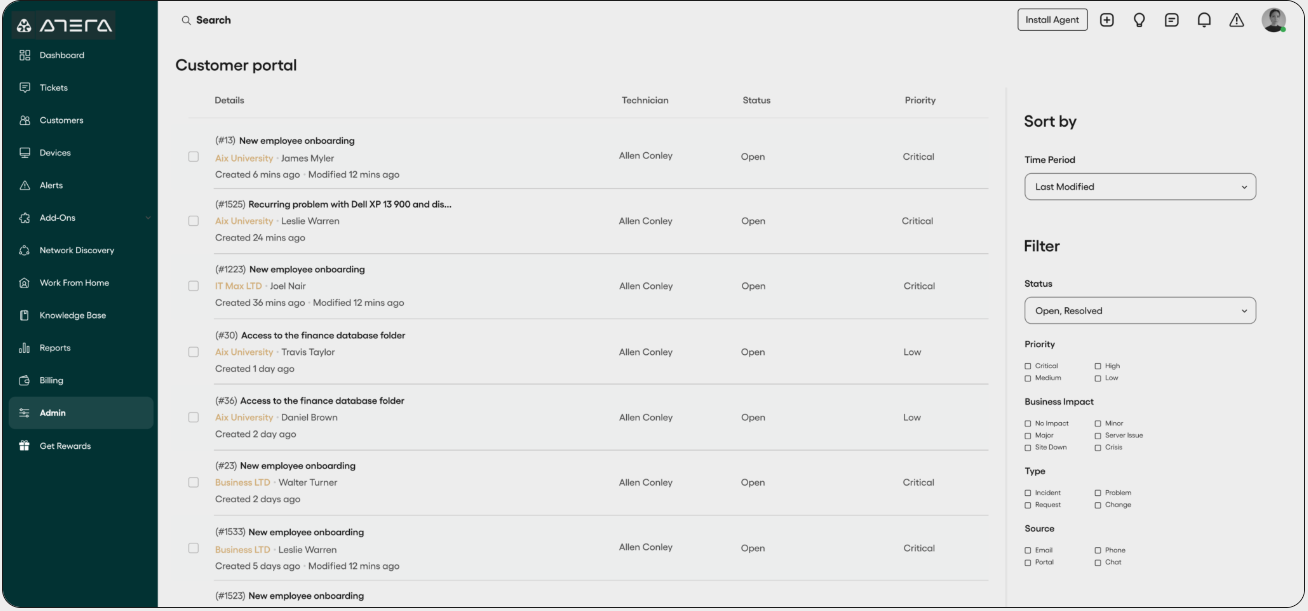Open the Knowledge Base menu item
Screen dimensions: 1308x611
(x=72, y=315)
